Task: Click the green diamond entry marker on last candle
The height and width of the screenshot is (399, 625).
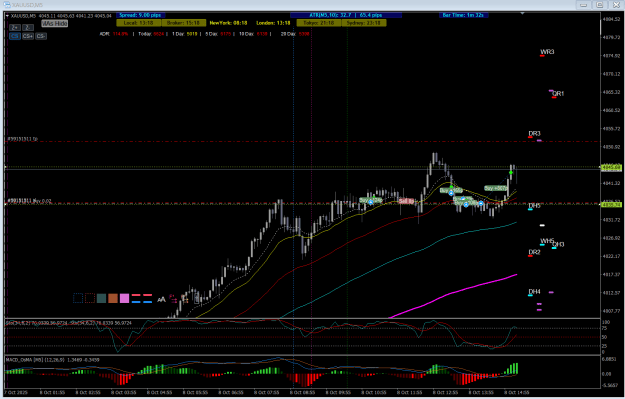Action: [511, 173]
